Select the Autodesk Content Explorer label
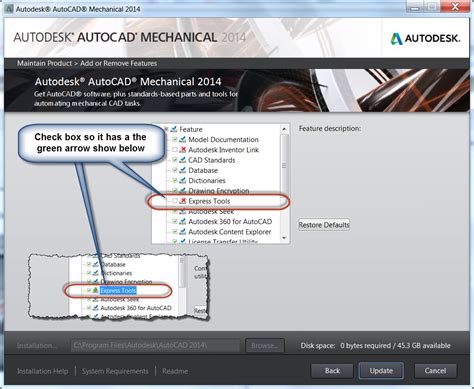474x389 pixels. 230,232
